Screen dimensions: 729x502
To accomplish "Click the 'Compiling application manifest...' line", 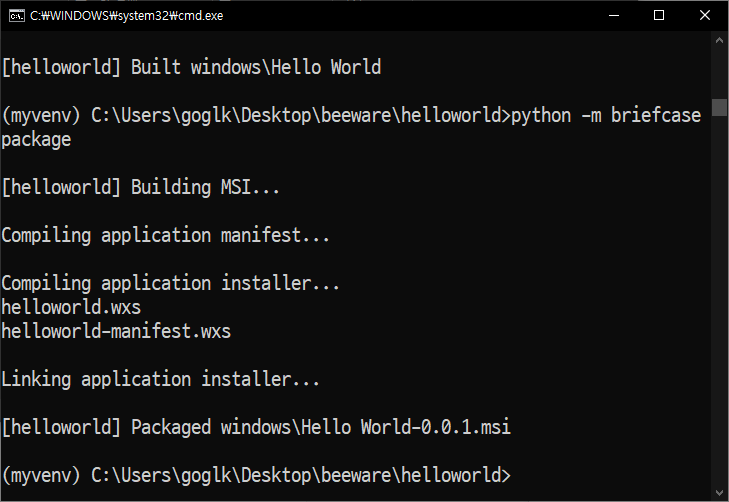I will [166, 235].
